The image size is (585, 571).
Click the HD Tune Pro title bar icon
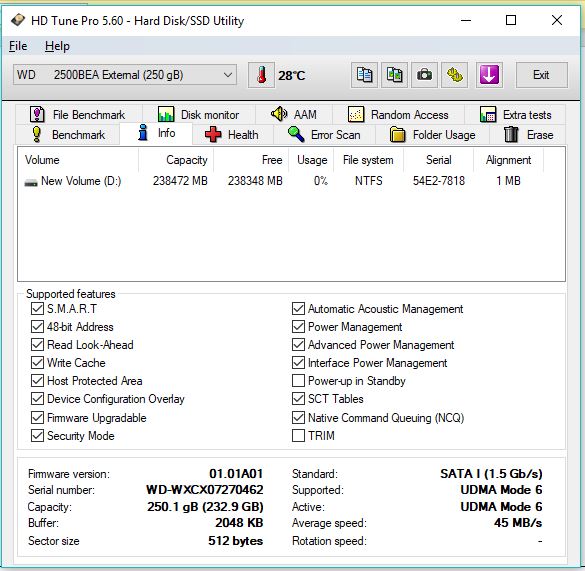click(x=17, y=20)
